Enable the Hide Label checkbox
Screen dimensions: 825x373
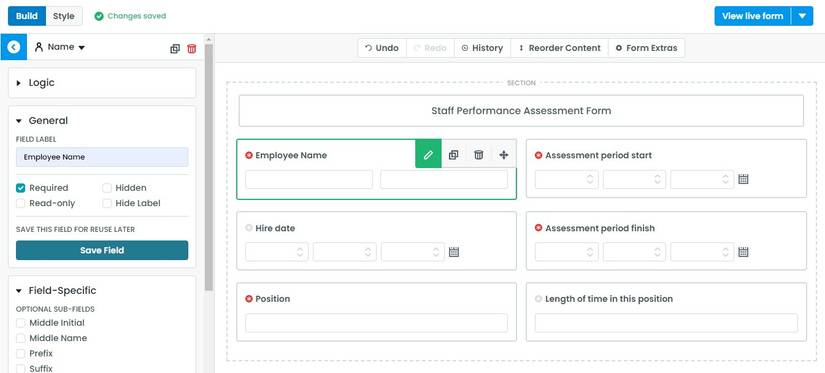coord(107,203)
